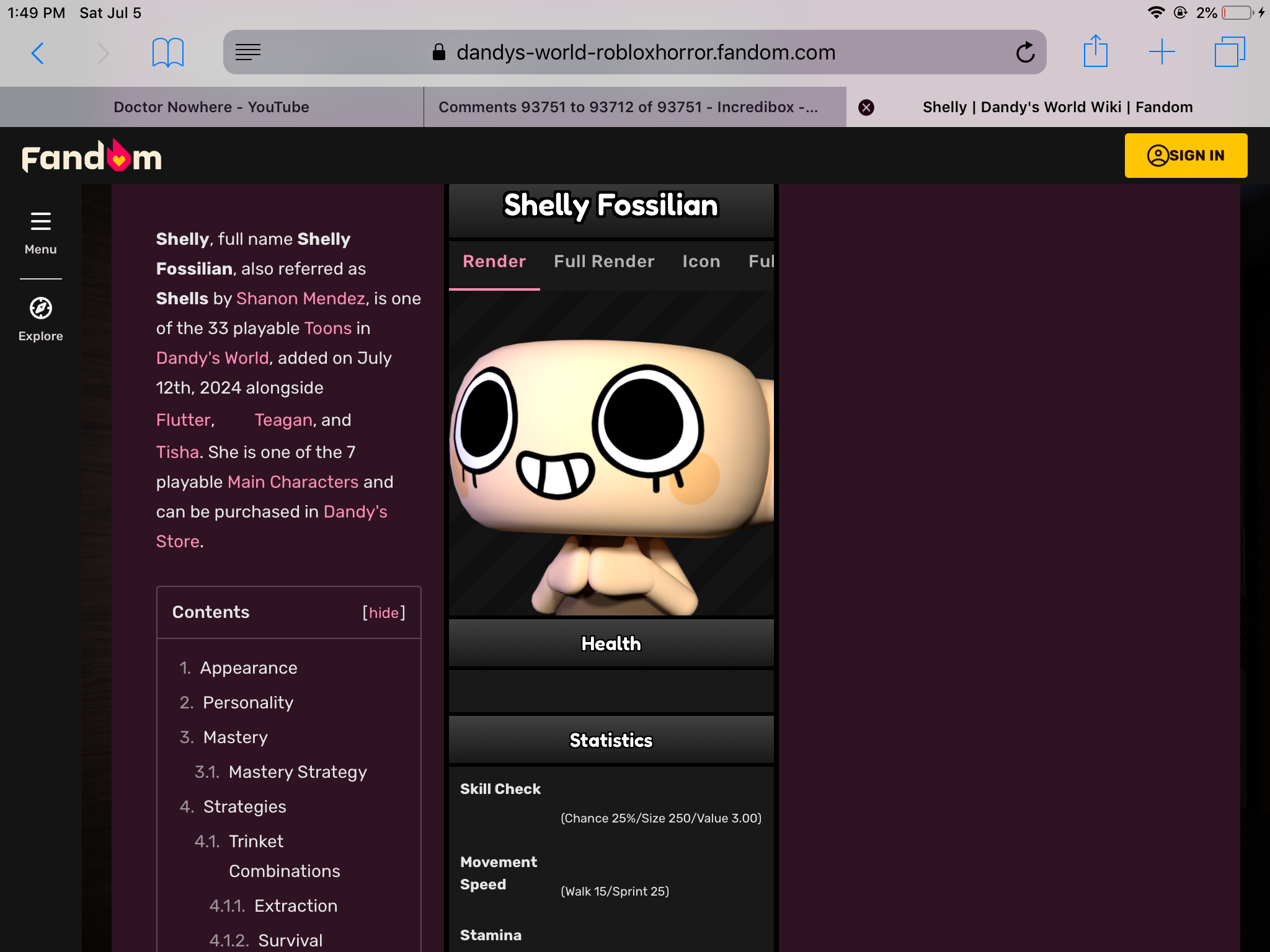
Task: Open the Dandy's Store link
Action: click(x=272, y=527)
